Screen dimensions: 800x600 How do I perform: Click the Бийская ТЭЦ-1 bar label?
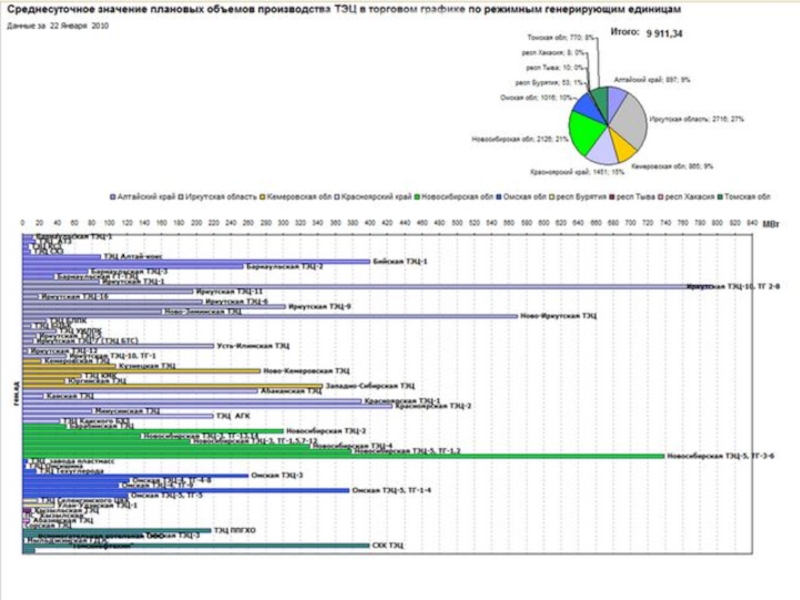[x=400, y=262]
